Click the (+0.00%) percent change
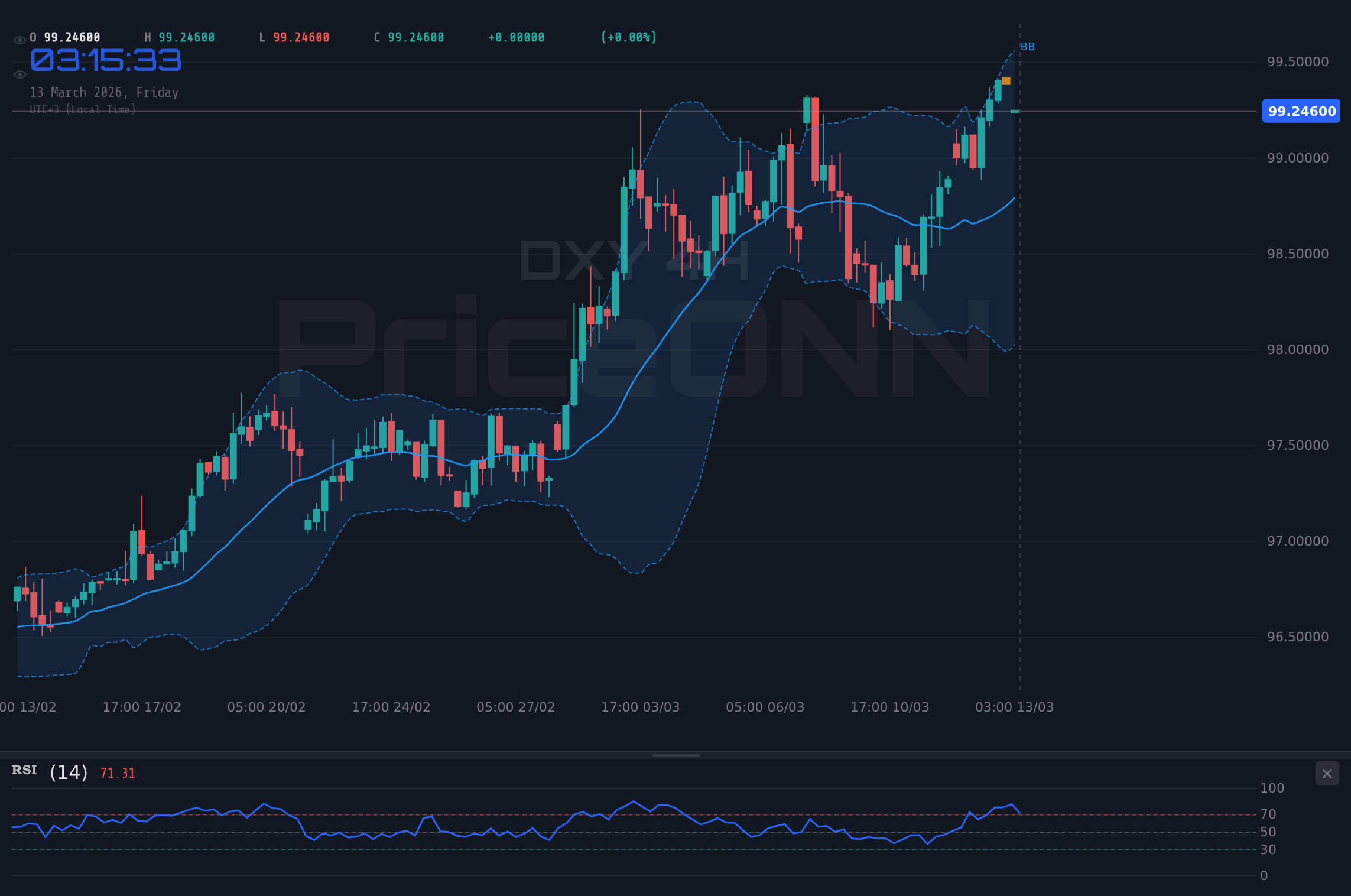 (629, 37)
